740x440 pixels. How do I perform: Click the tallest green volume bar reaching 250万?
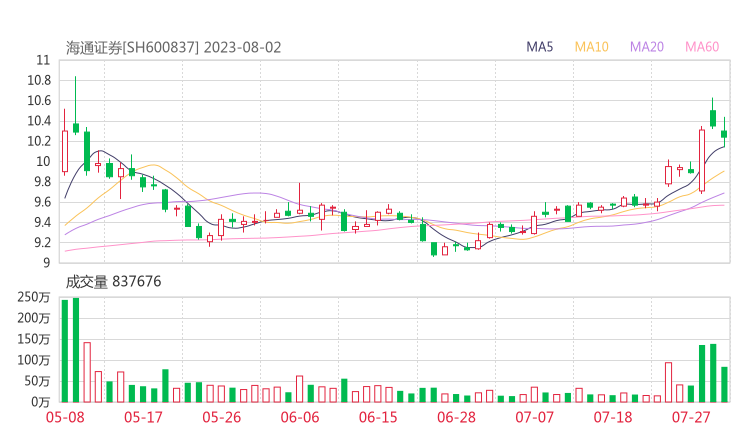[x=76, y=350]
